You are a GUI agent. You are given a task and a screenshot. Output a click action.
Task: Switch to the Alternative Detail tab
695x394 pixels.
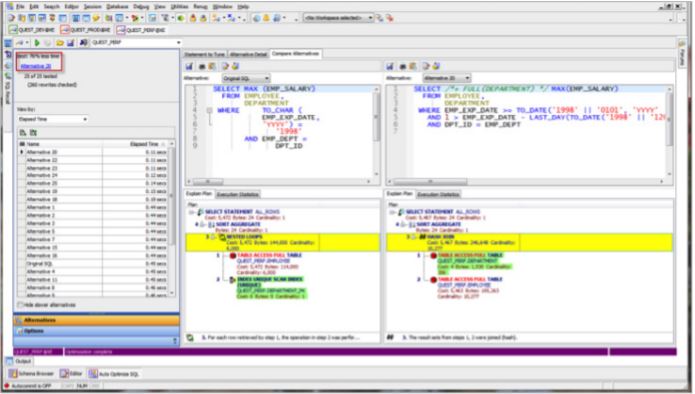248,54
